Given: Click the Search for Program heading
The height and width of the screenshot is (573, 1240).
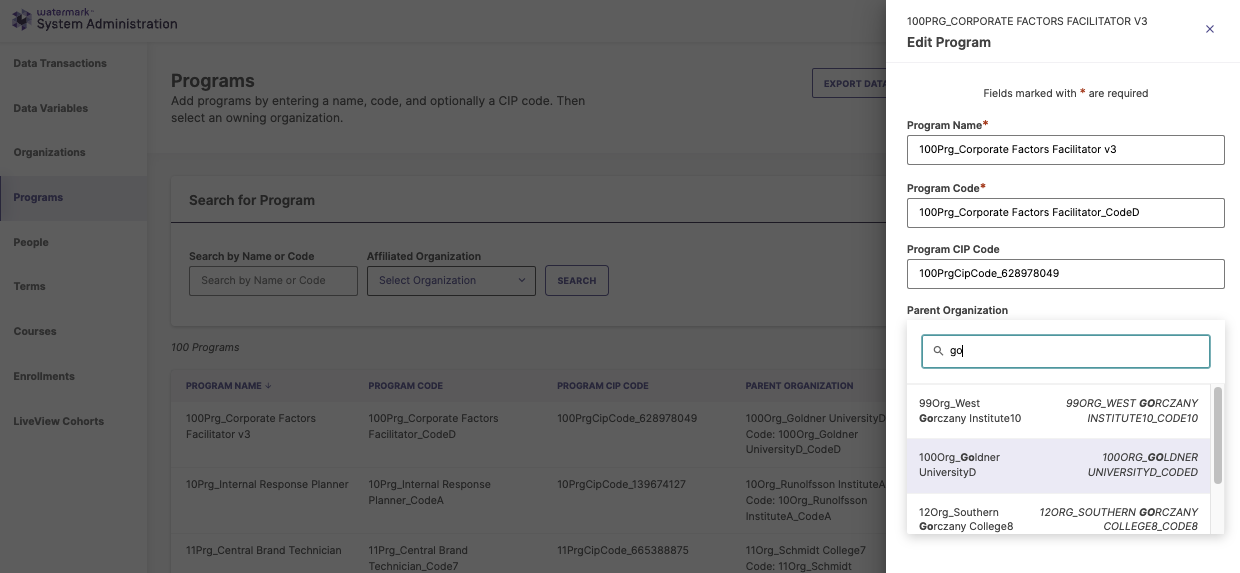Looking at the screenshot, I should 252,200.
